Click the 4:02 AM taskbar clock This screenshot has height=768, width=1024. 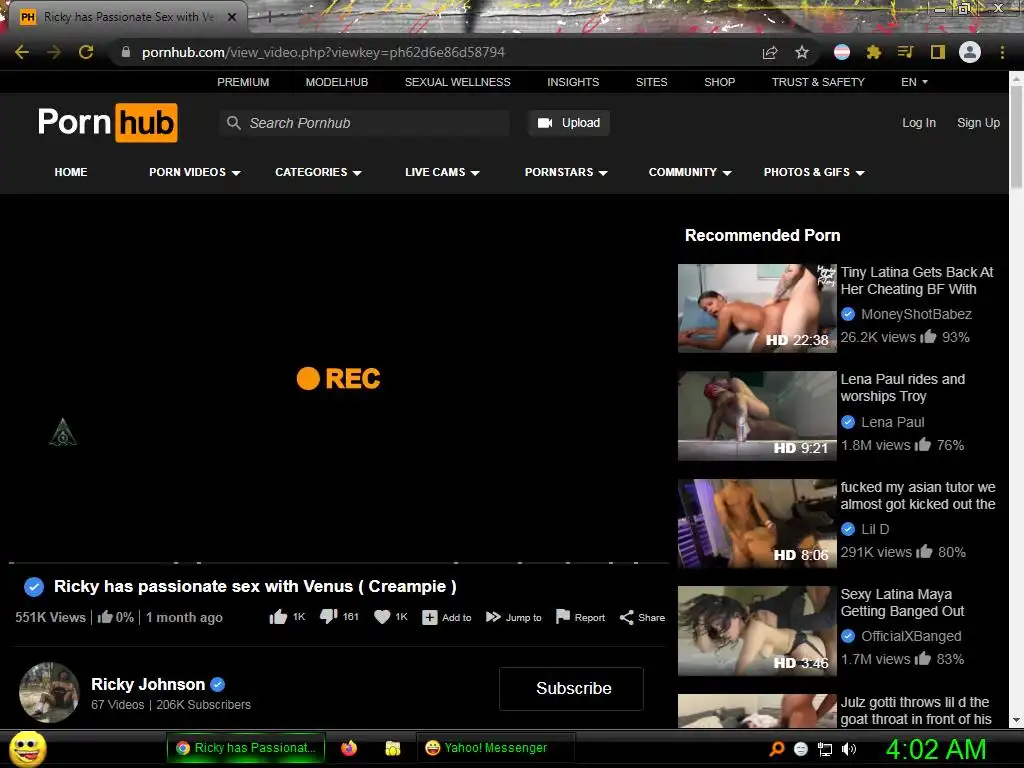point(936,749)
